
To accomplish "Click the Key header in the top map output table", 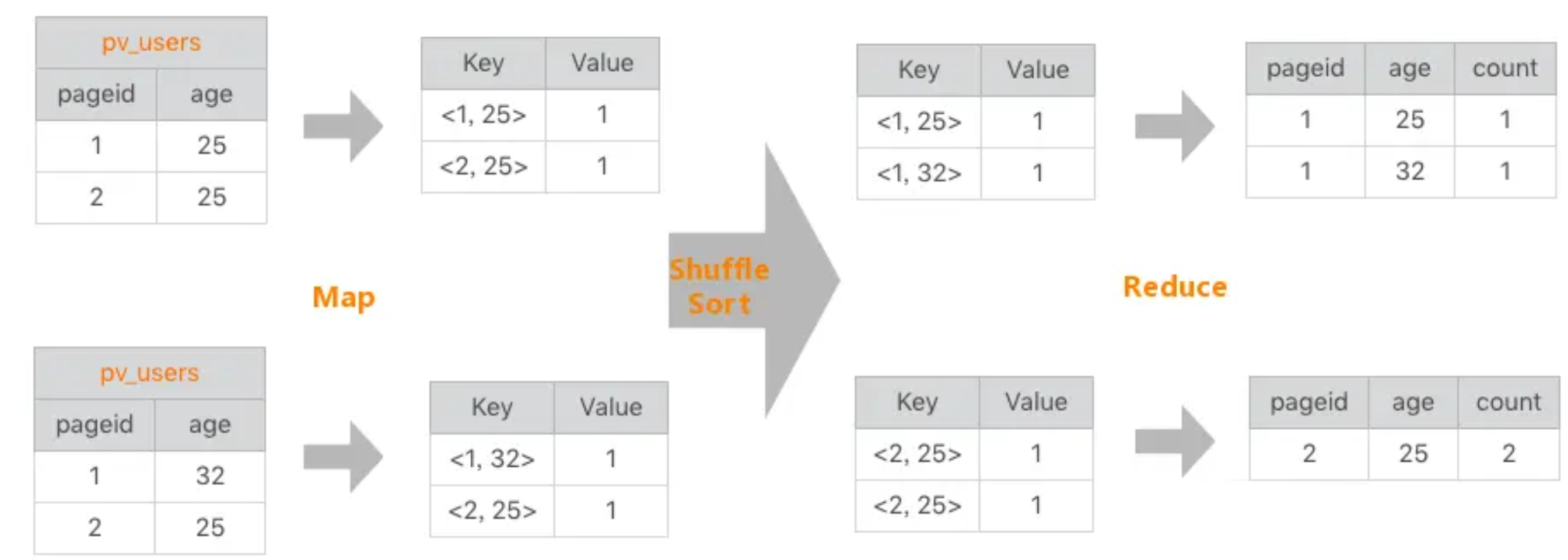I will [x=484, y=64].
